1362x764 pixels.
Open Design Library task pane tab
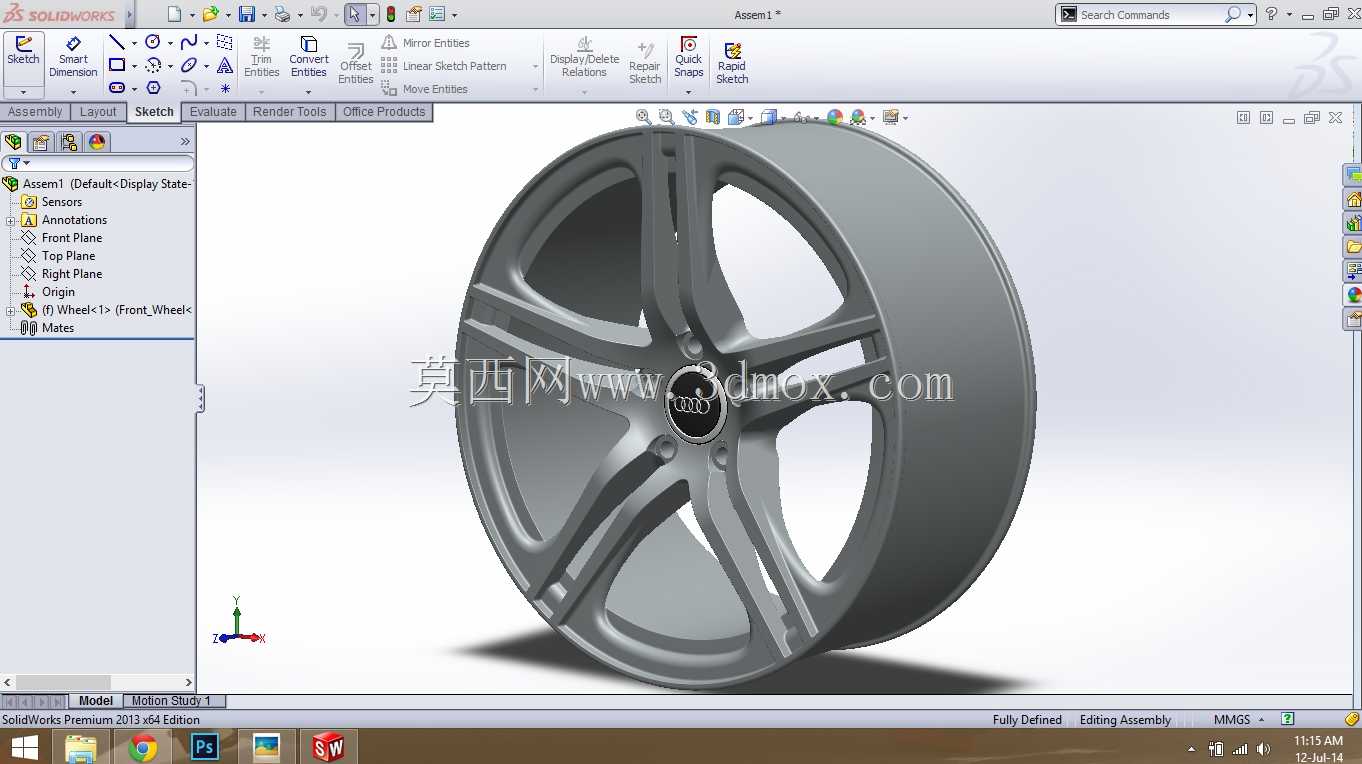pos(1354,222)
